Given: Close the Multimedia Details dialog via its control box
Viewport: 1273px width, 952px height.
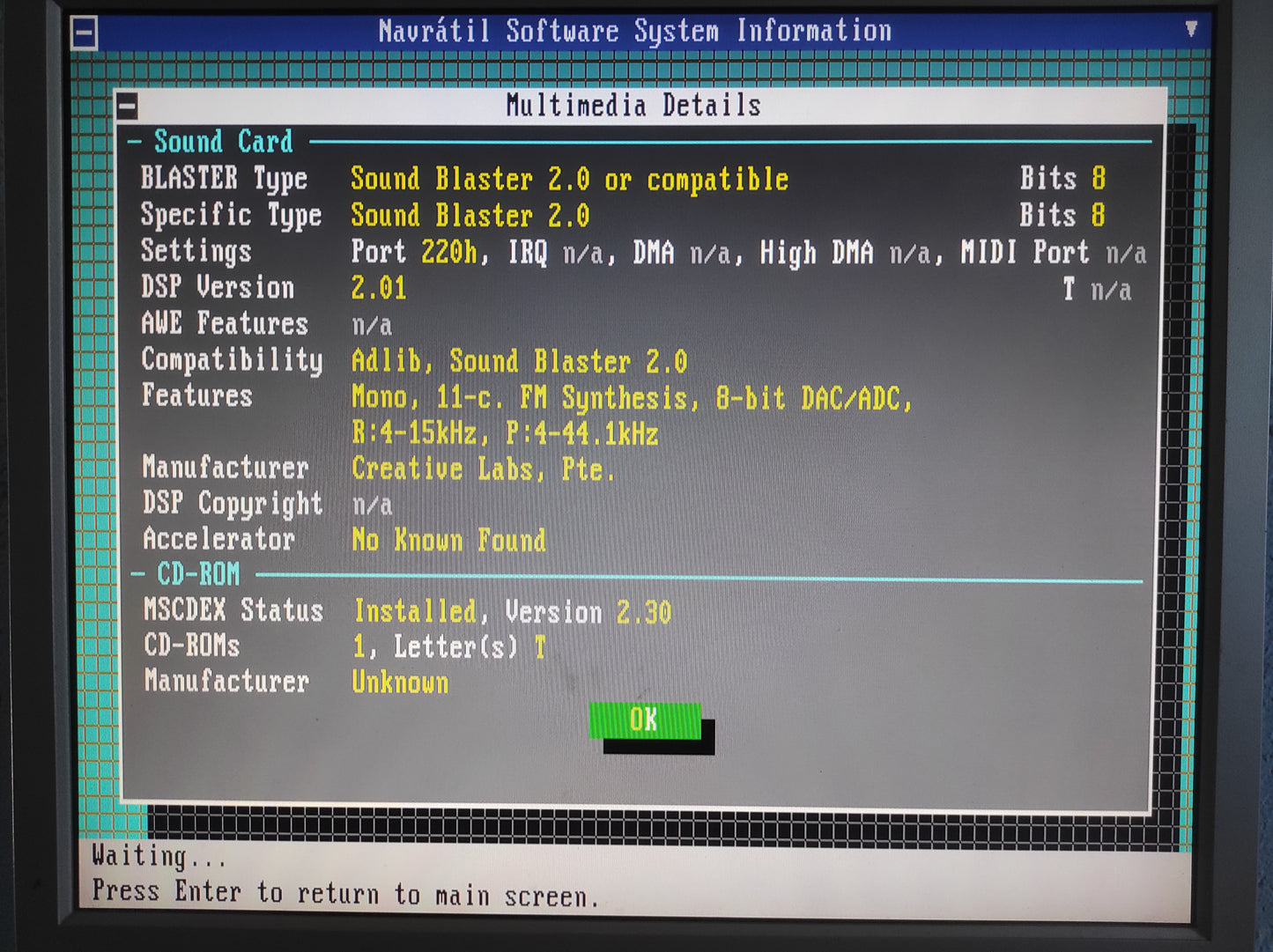Looking at the screenshot, I should point(127,107).
